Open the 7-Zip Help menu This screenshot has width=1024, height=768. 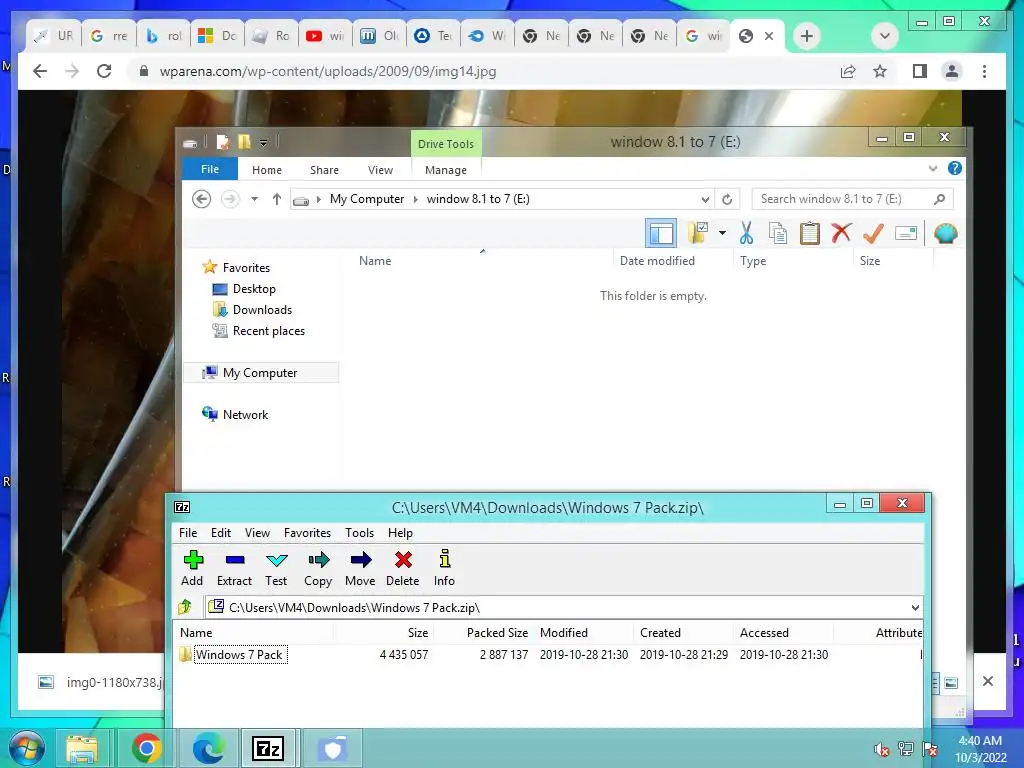400,533
